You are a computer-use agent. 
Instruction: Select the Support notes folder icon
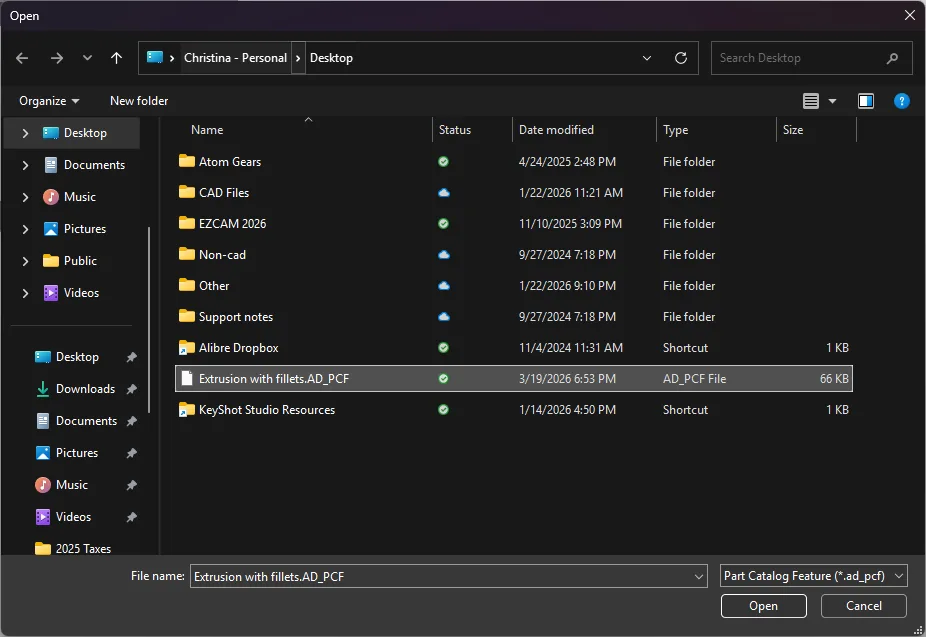pyautogui.click(x=187, y=316)
